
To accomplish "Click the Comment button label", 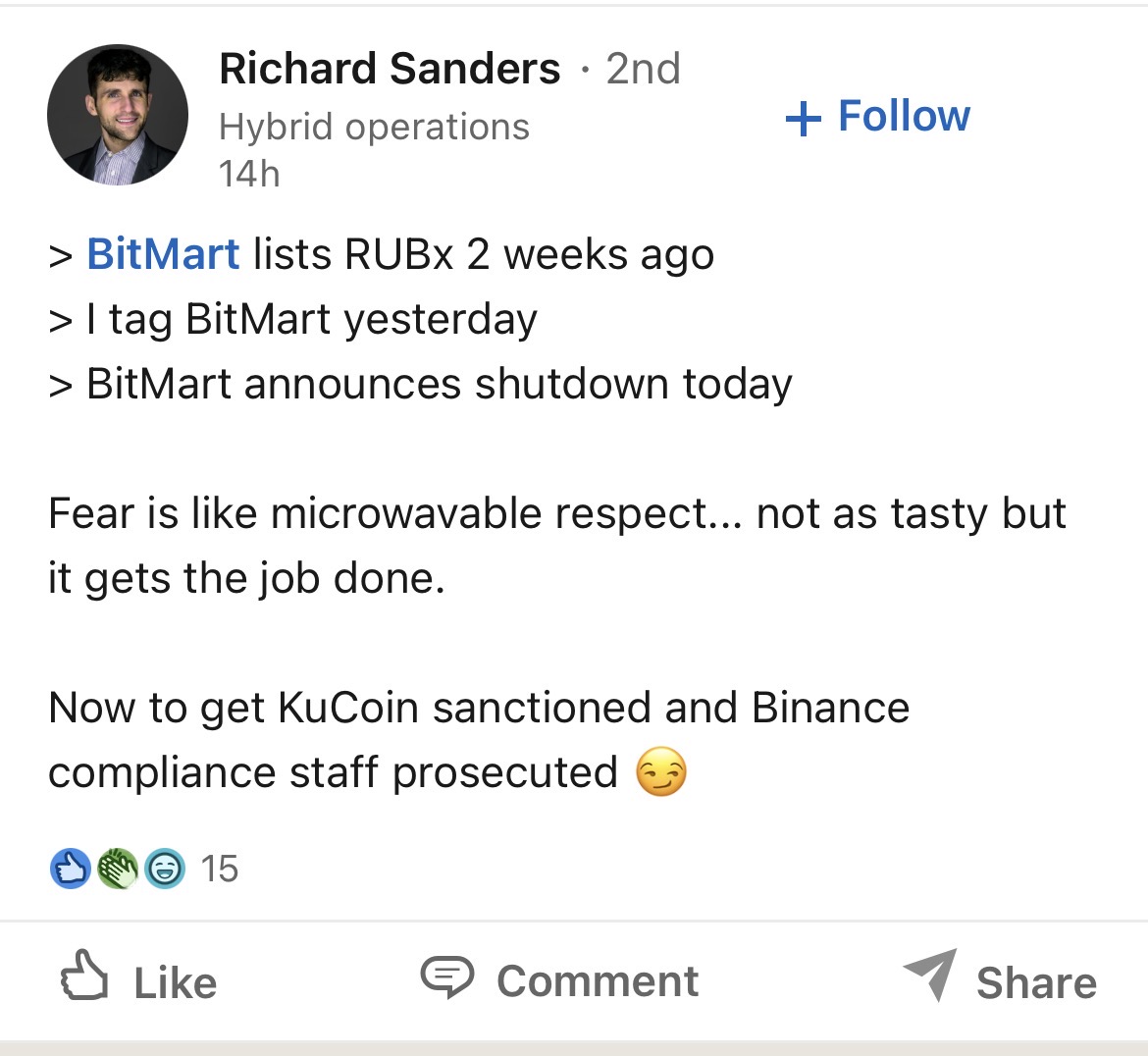I will 598,980.
